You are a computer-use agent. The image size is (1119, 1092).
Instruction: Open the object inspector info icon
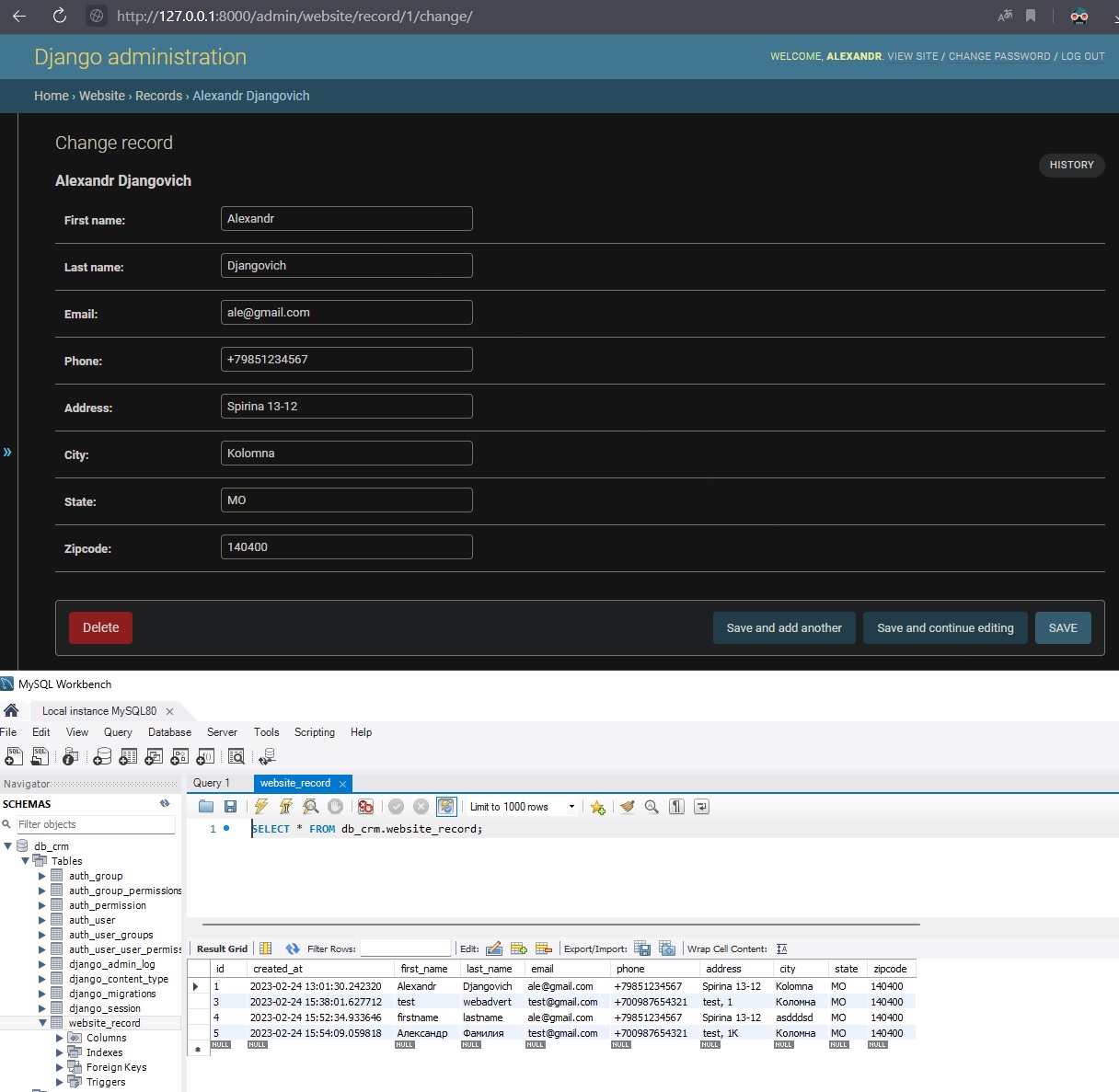pyautogui.click(x=70, y=756)
